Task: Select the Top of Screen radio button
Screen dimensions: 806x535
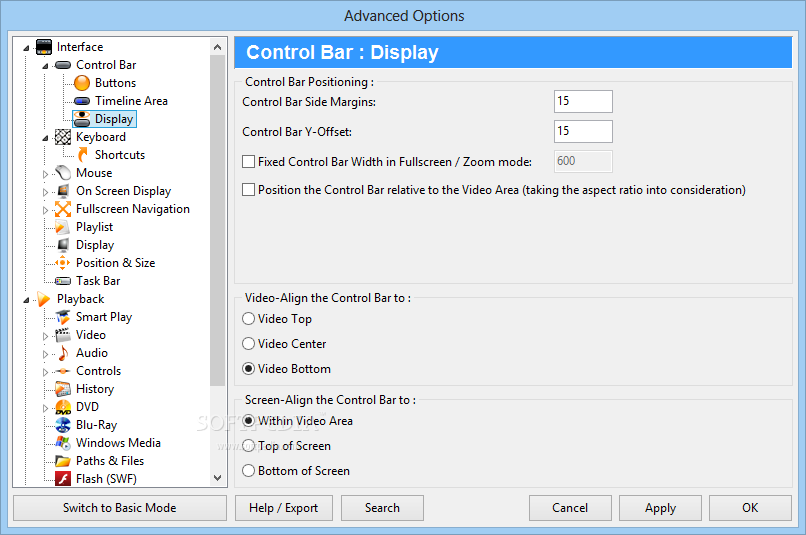Action: pyautogui.click(x=248, y=446)
